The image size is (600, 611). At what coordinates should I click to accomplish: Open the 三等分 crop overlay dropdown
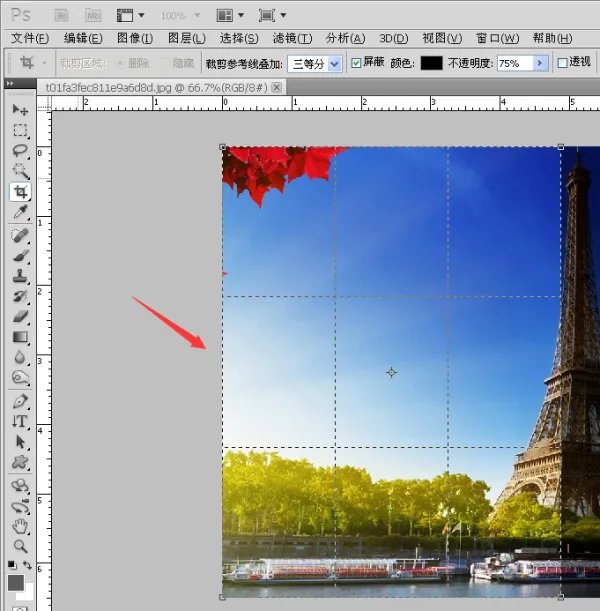pos(333,62)
